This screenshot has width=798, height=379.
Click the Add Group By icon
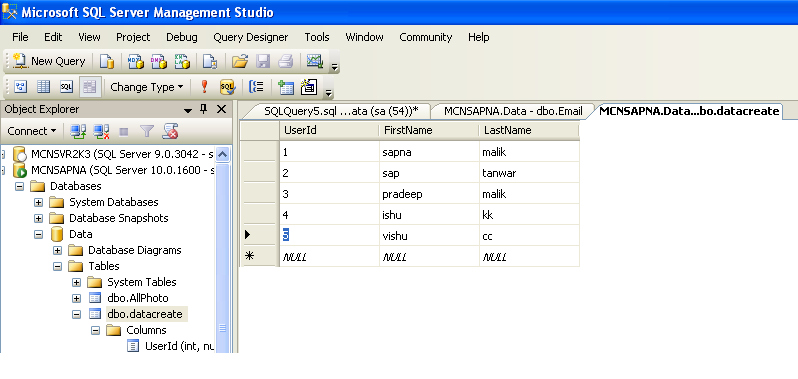tap(256, 87)
